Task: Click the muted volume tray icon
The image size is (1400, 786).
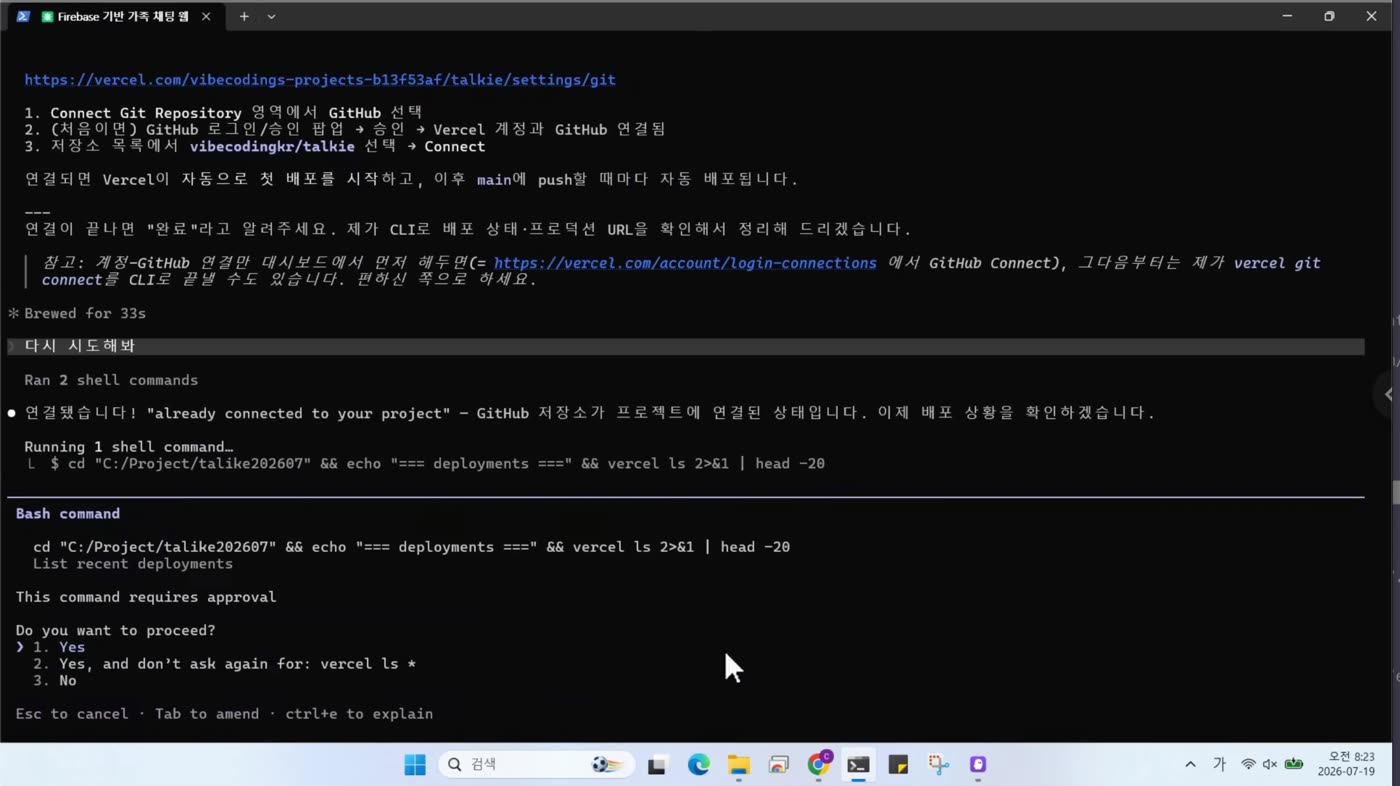Action: (x=1270, y=765)
